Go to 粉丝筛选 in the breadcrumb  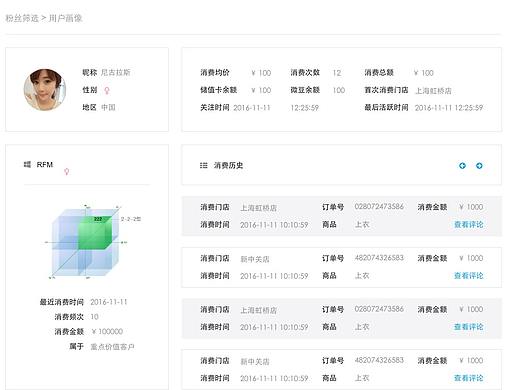coord(22,18)
